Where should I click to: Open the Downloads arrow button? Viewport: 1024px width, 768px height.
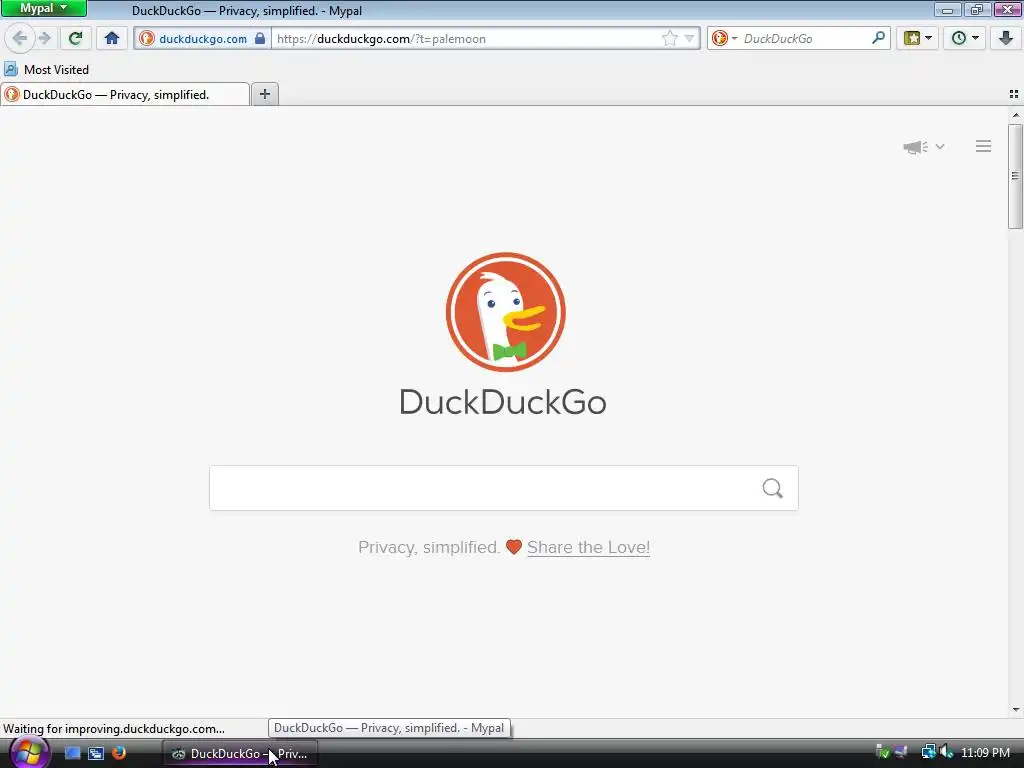(x=1005, y=38)
